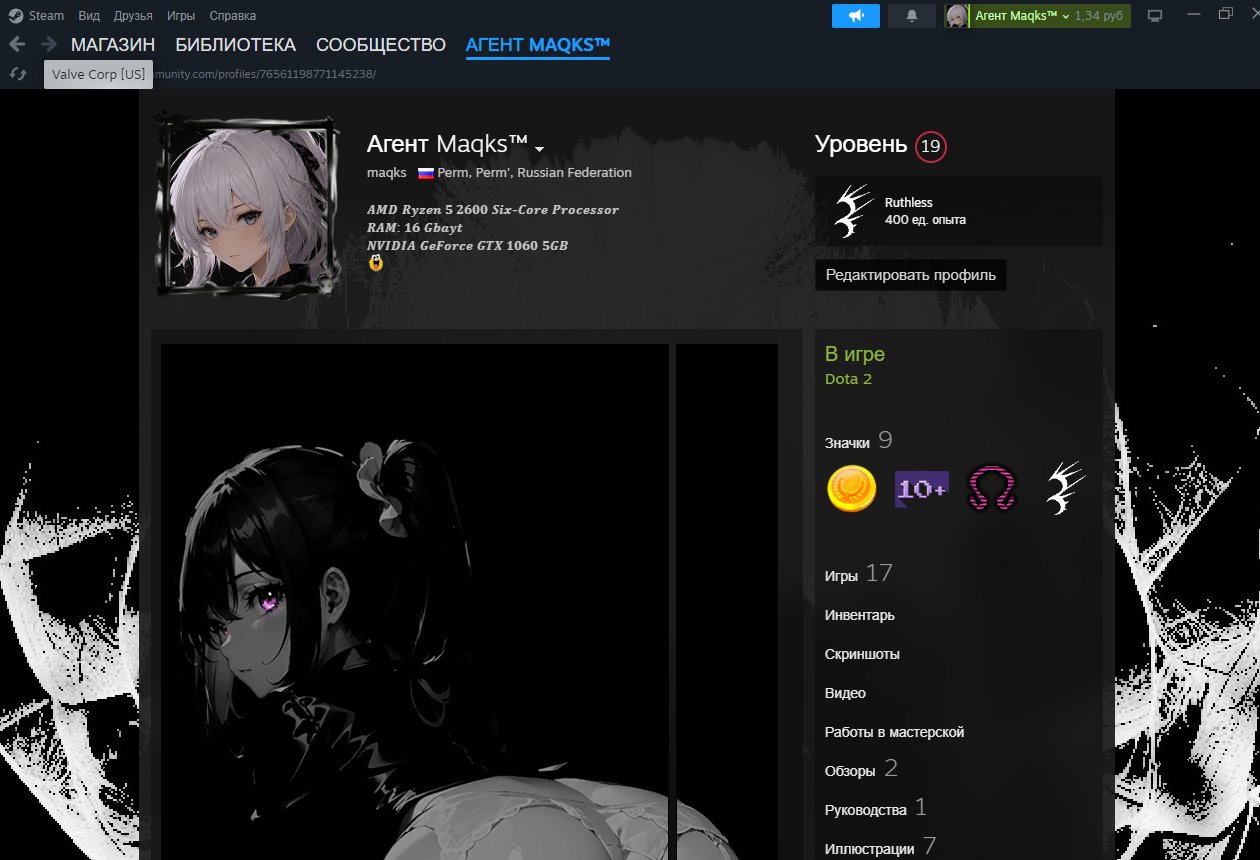
Task: Open the Вид menu
Action: tap(89, 16)
